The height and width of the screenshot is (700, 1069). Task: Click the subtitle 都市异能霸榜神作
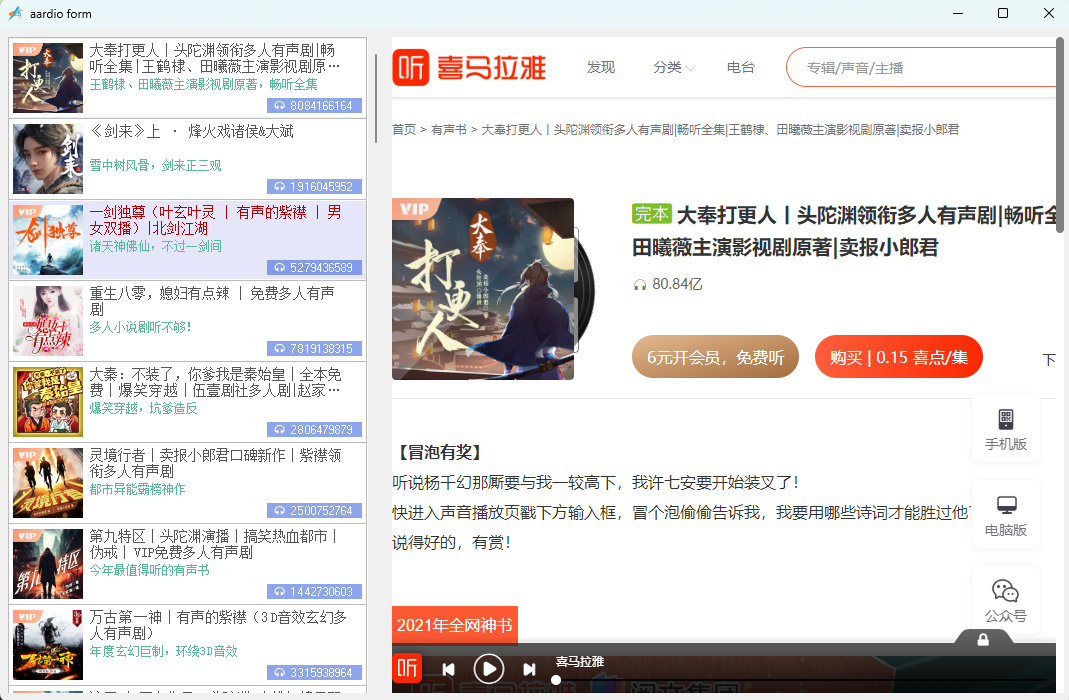[137, 490]
